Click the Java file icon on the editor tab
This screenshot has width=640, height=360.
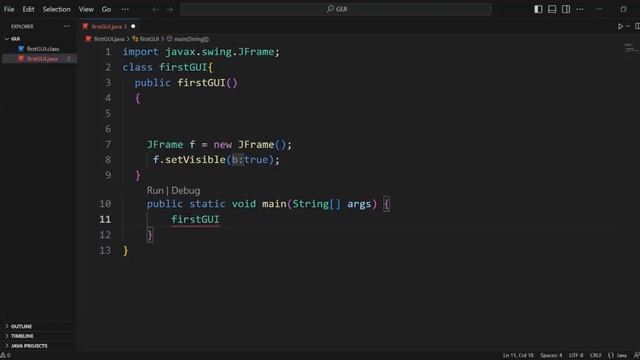(85, 26)
